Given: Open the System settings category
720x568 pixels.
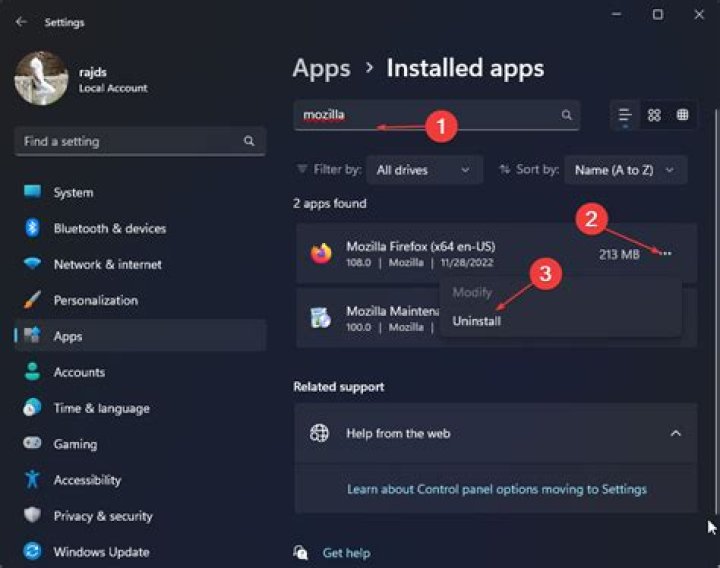Looking at the screenshot, I should pos(140,192).
